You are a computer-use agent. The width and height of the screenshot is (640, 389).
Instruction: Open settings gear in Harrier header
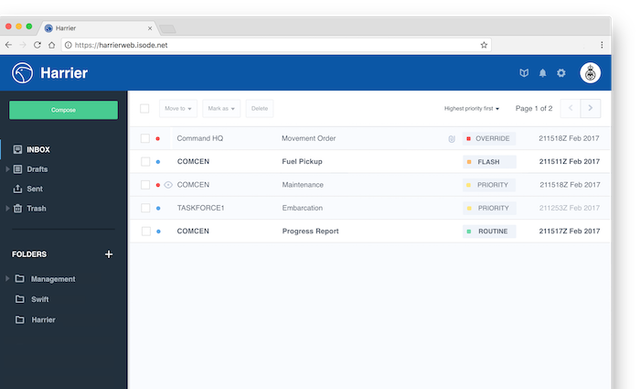[561, 73]
